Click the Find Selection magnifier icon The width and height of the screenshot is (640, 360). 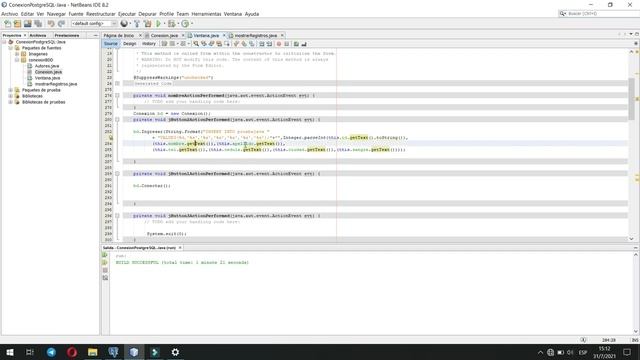(196, 44)
